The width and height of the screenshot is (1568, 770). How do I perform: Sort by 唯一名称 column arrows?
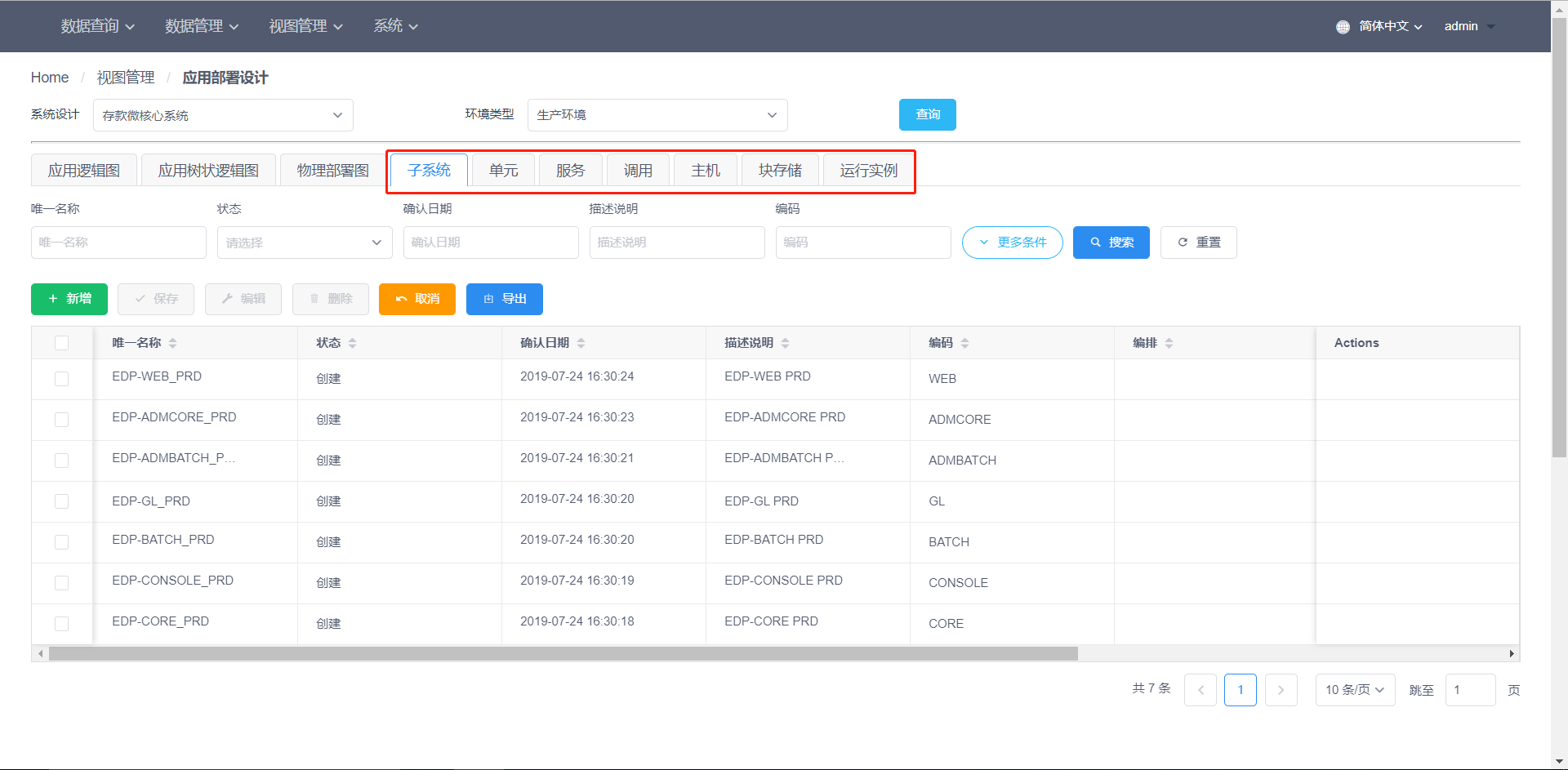click(x=172, y=343)
